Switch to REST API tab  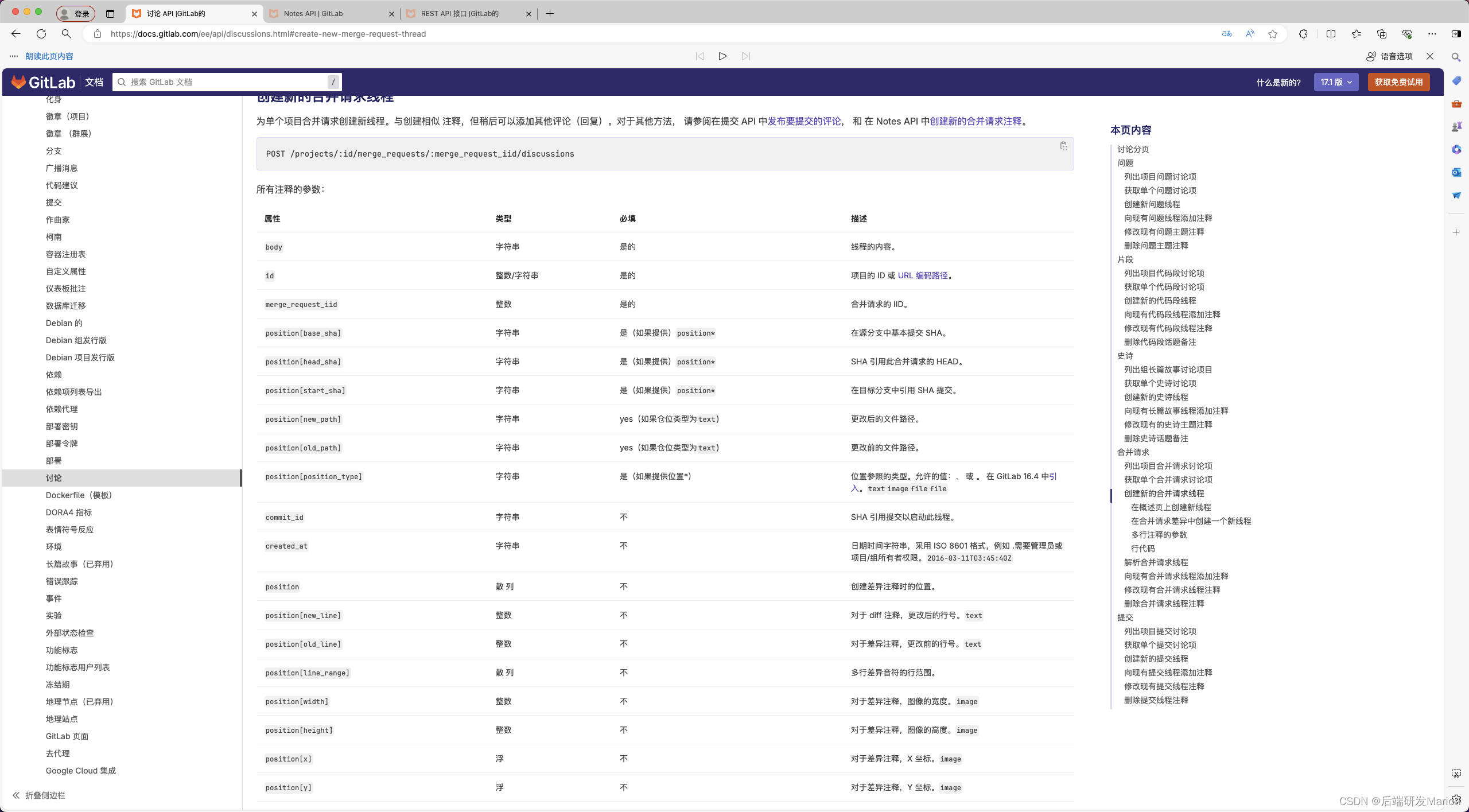(x=459, y=13)
